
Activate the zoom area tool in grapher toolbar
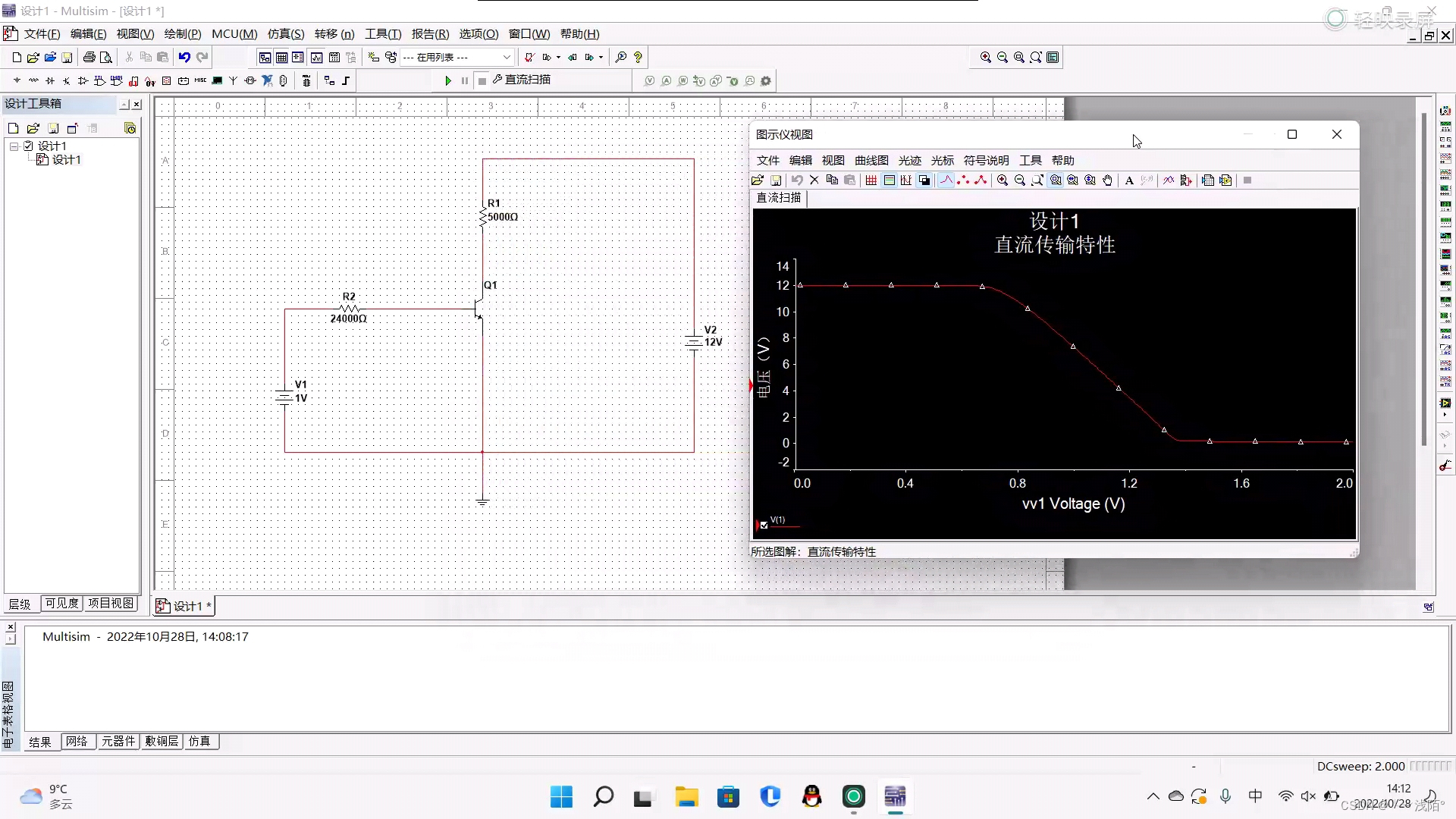tap(1037, 180)
